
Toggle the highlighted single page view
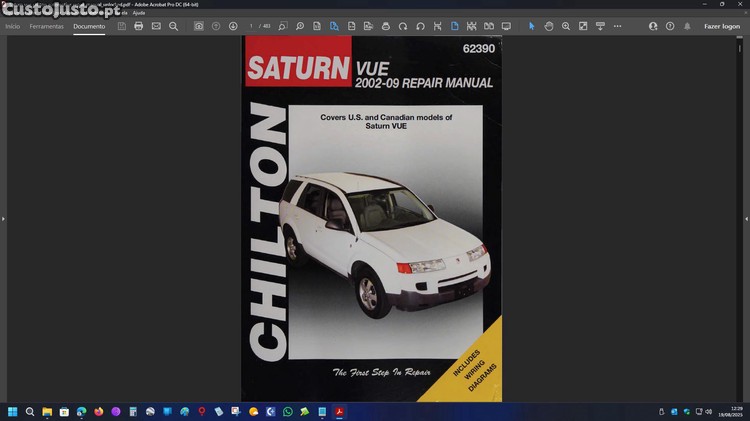tap(454, 26)
